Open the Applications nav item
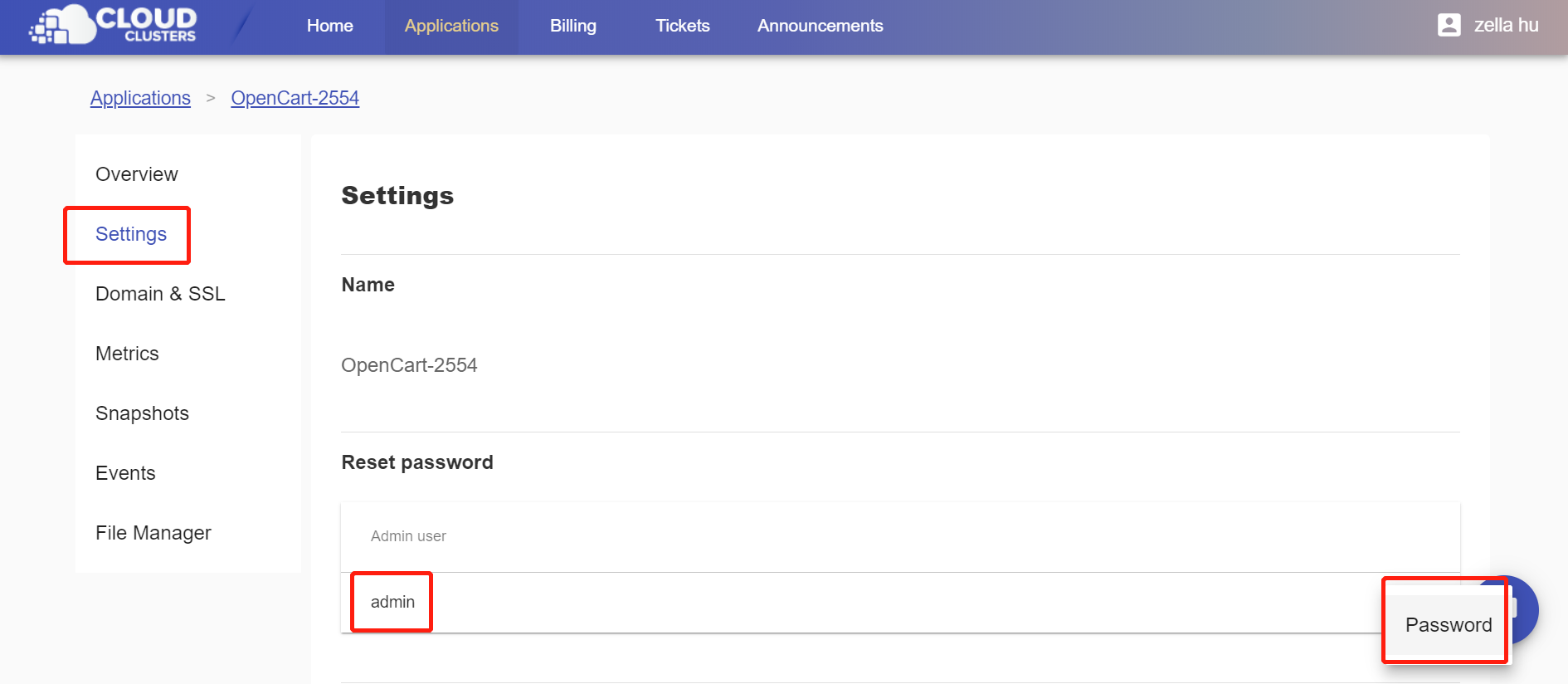The image size is (1568, 684). [451, 26]
